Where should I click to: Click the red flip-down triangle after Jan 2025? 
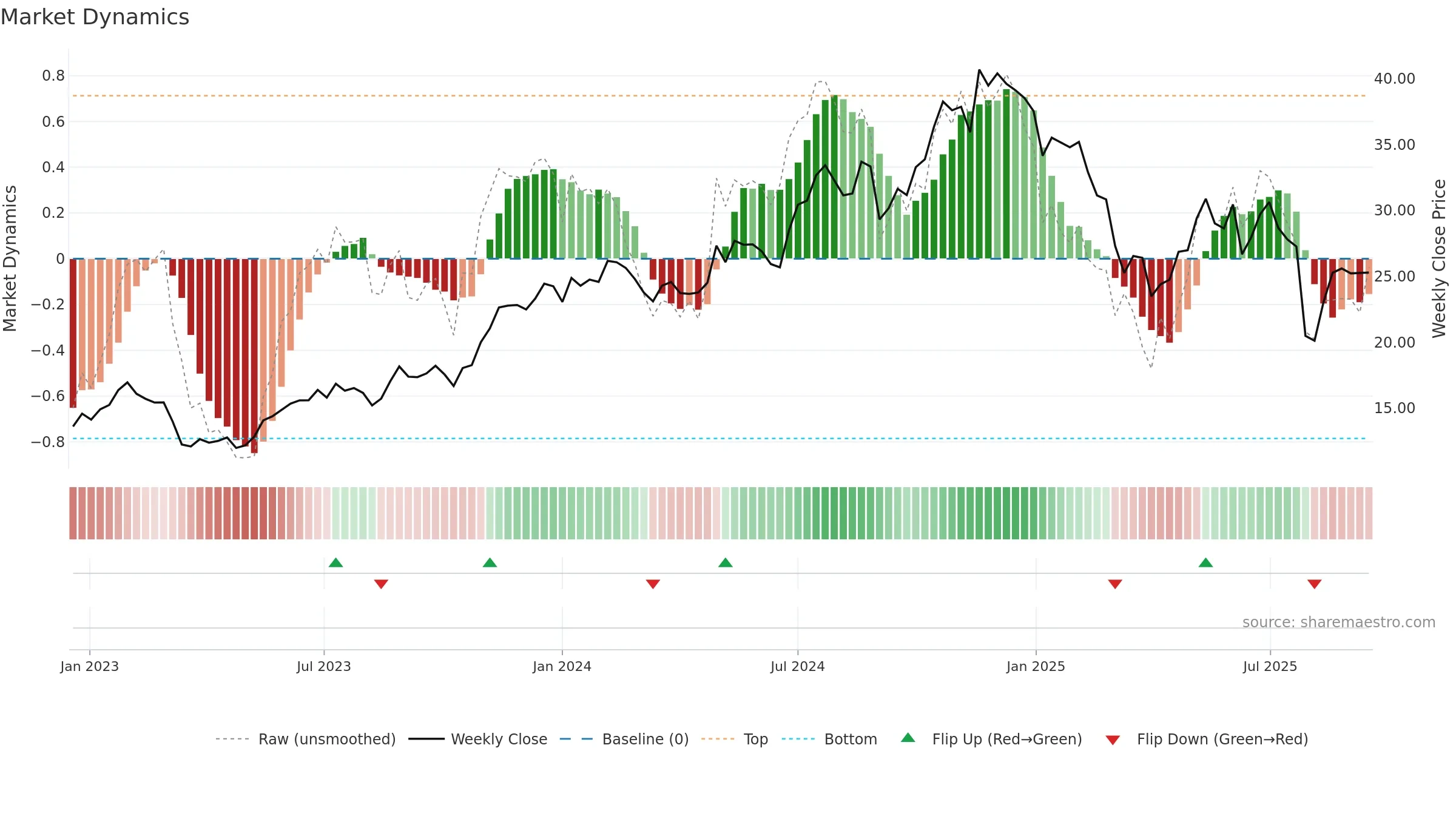click(x=1115, y=584)
